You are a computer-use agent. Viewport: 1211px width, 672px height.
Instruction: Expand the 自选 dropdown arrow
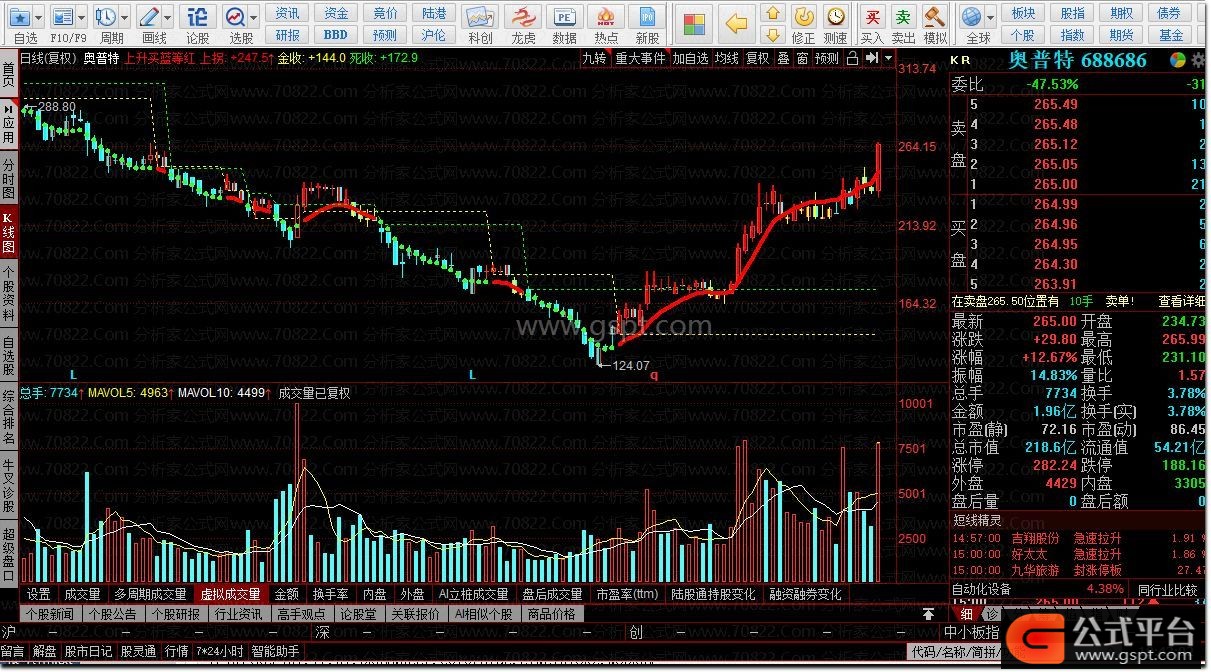[x=38, y=17]
